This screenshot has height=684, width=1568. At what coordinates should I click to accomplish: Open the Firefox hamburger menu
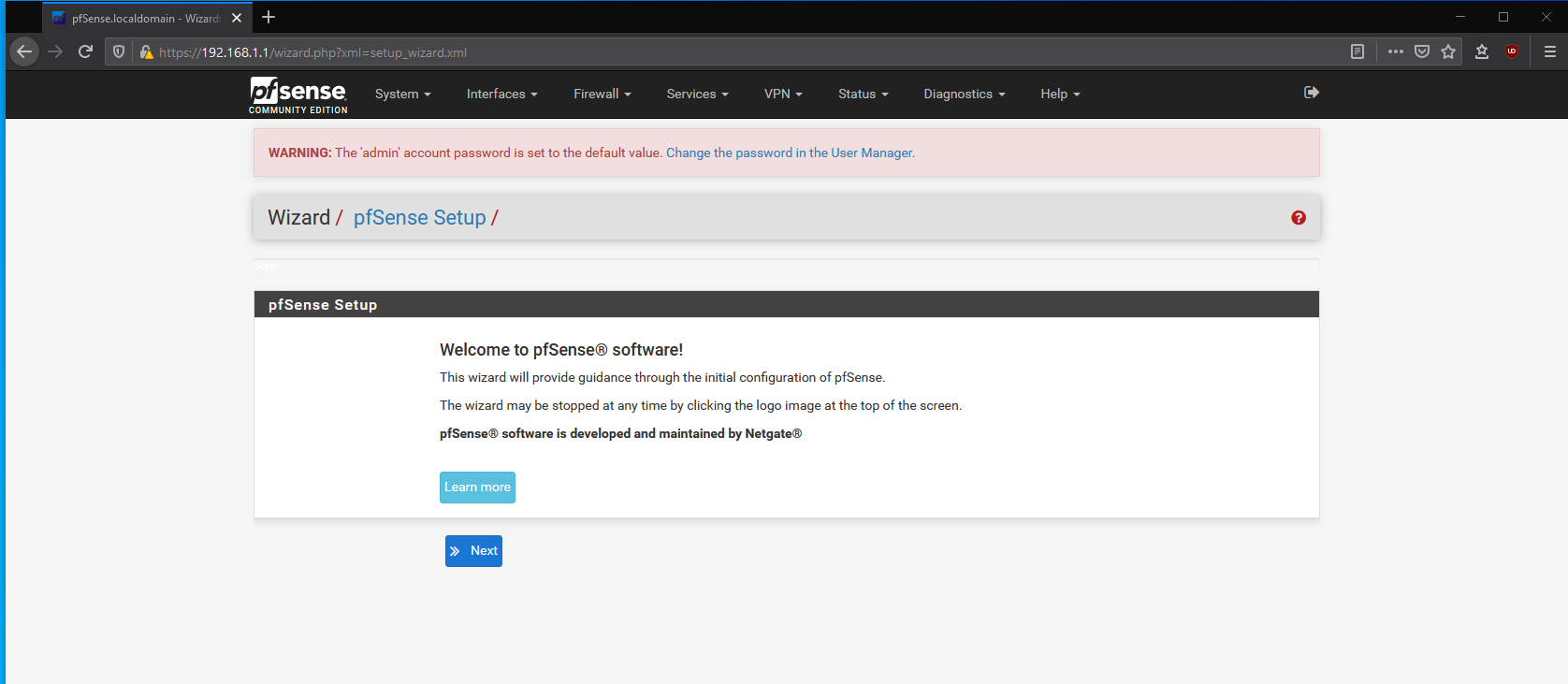pyautogui.click(x=1550, y=51)
